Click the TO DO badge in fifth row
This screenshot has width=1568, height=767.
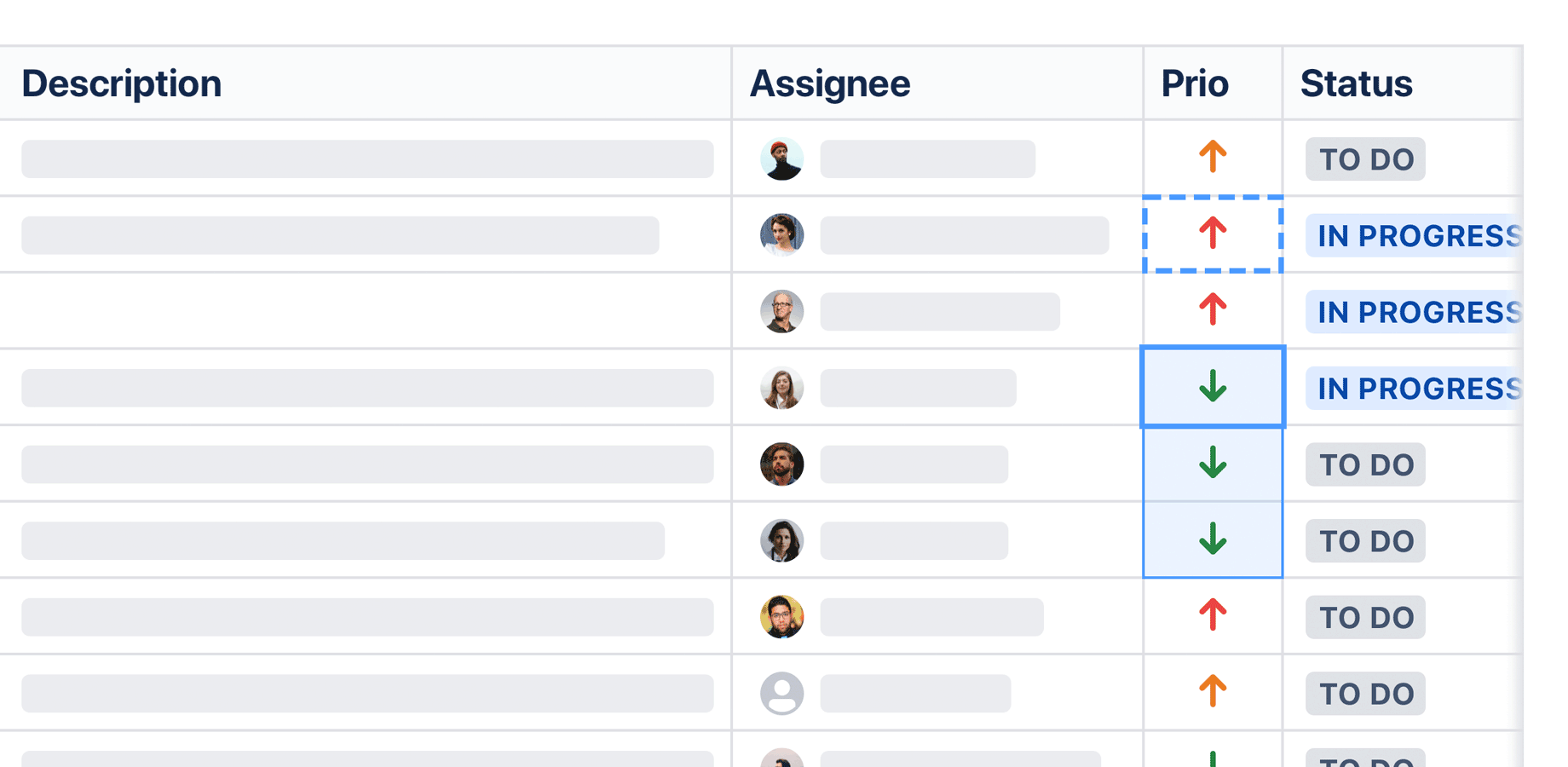(1364, 464)
